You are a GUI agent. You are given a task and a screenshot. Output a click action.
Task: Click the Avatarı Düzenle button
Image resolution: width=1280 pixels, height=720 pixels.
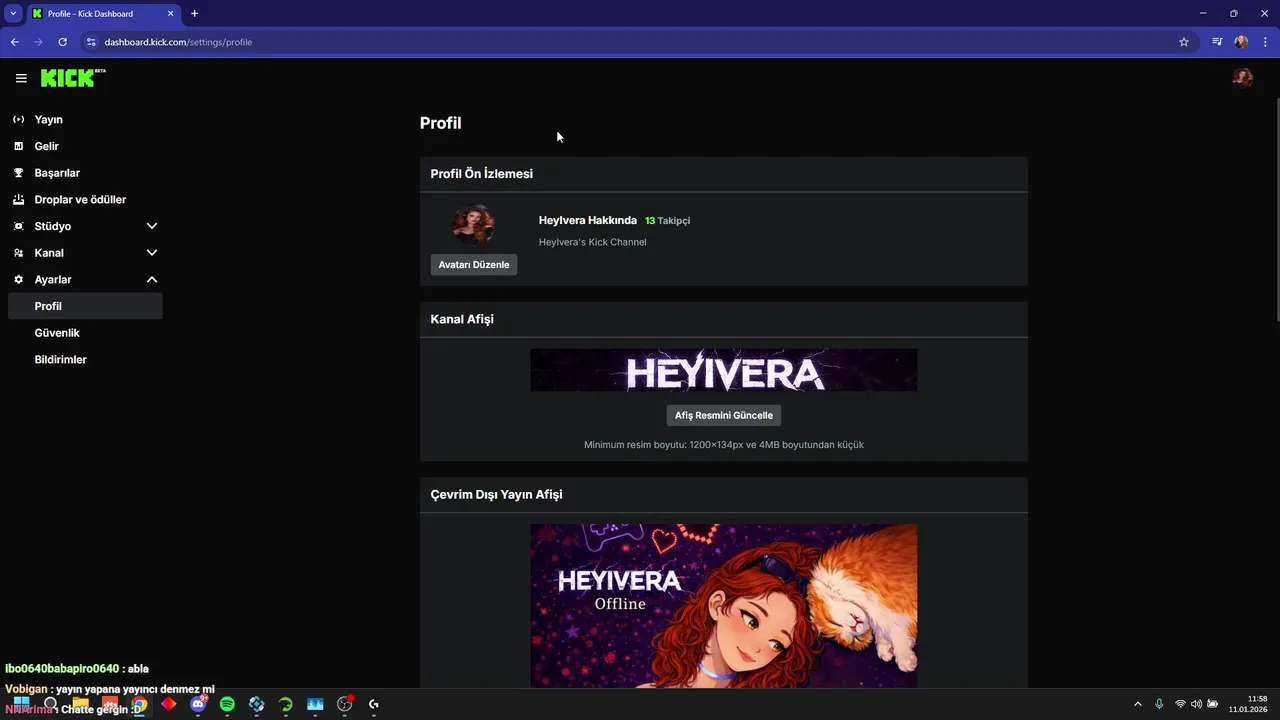(x=474, y=265)
